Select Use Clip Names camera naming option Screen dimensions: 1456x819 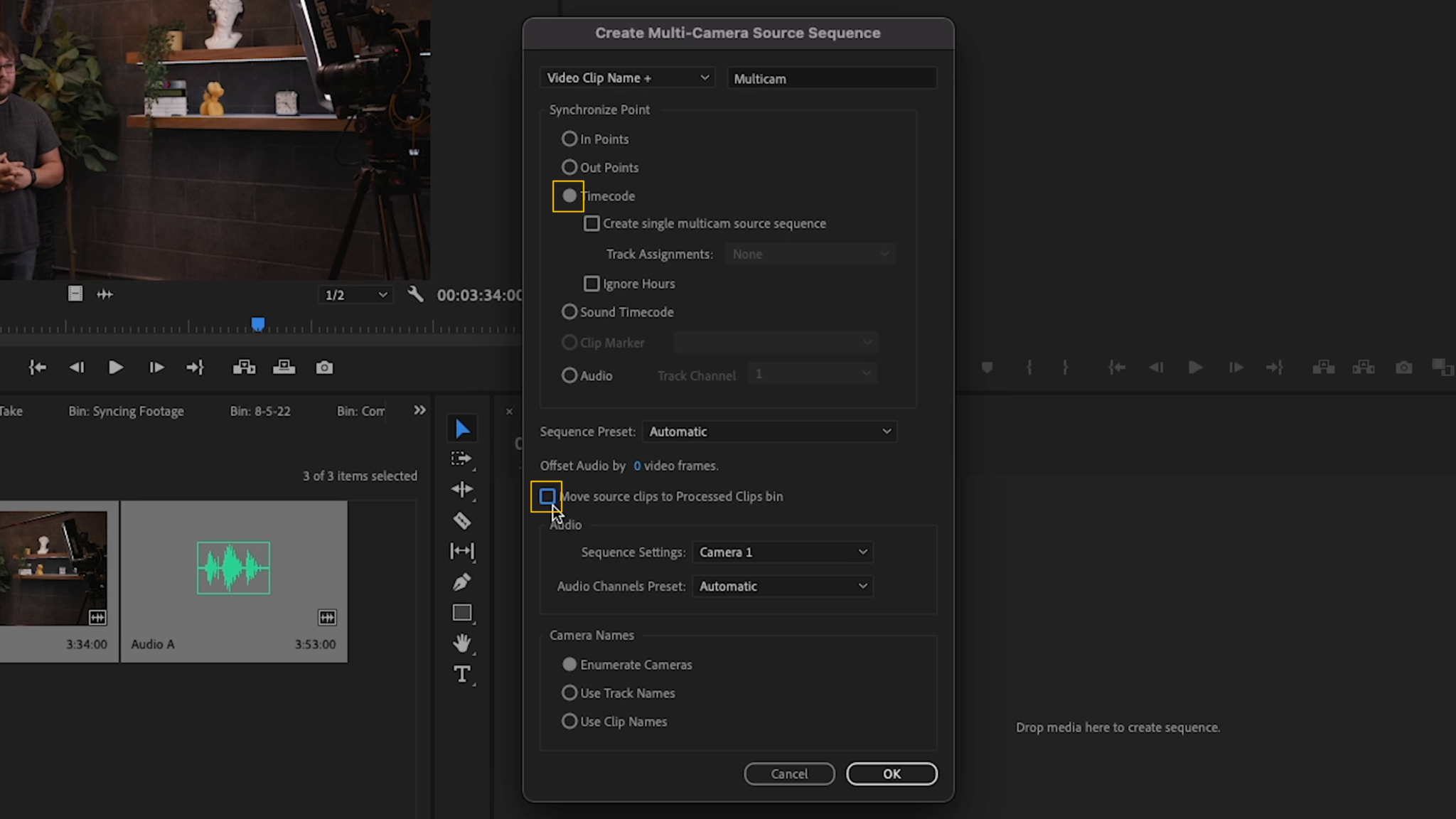[x=569, y=721]
